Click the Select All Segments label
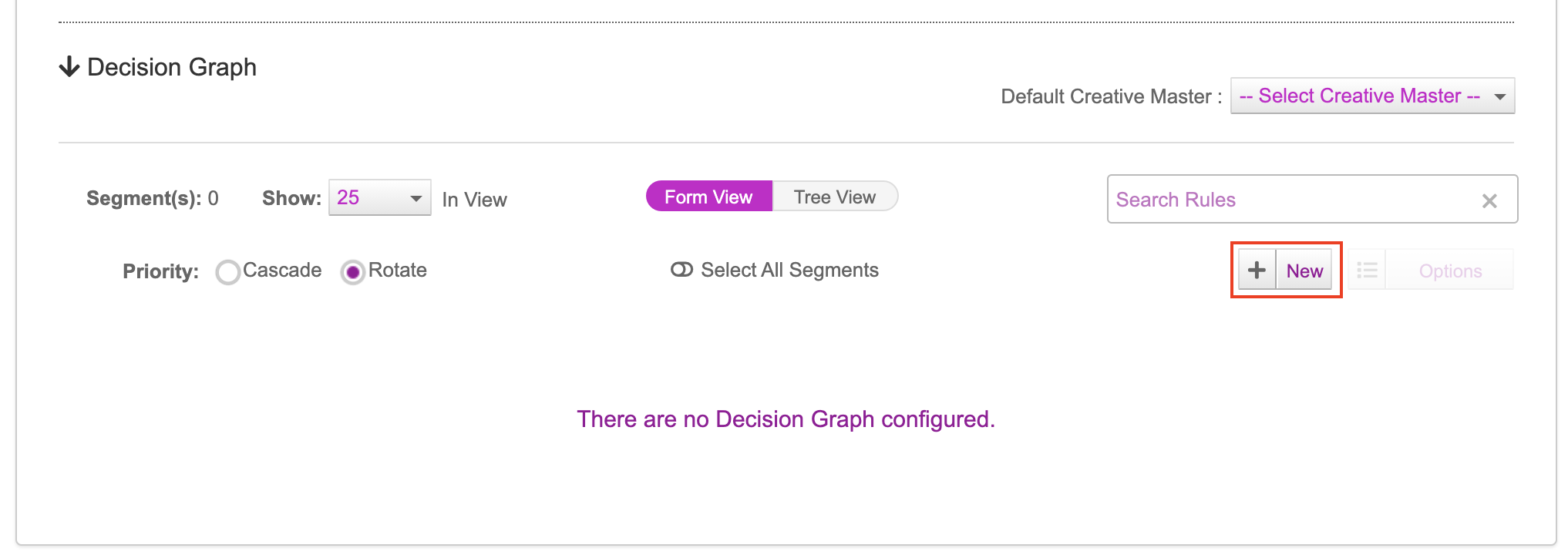The image size is (1568, 555). (x=789, y=270)
